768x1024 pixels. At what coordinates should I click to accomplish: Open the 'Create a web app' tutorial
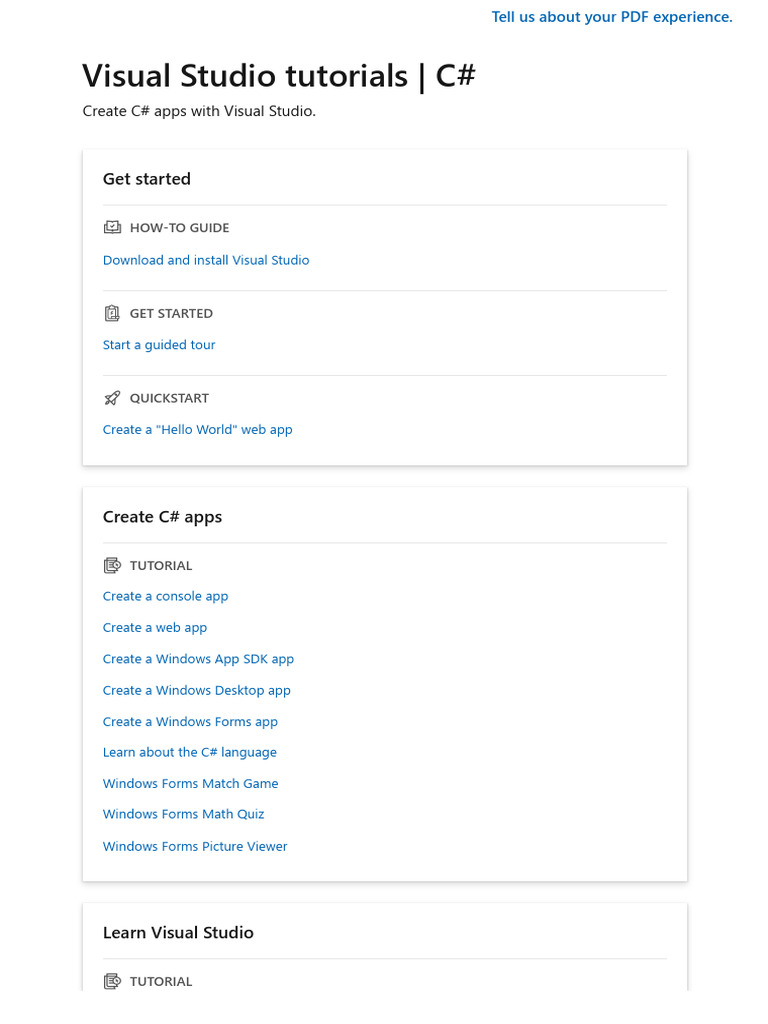(155, 628)
